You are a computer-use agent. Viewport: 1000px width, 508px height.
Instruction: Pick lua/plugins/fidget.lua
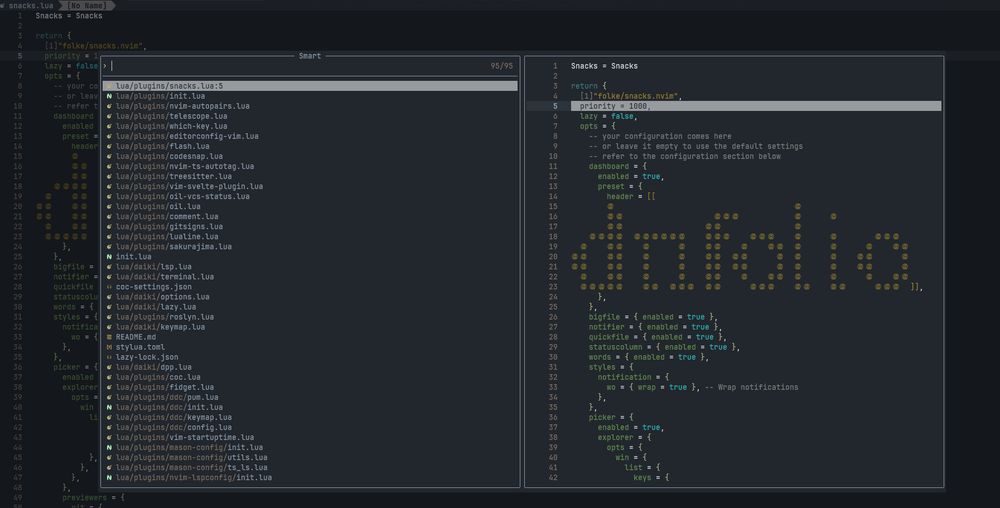[x=165, y=388]
